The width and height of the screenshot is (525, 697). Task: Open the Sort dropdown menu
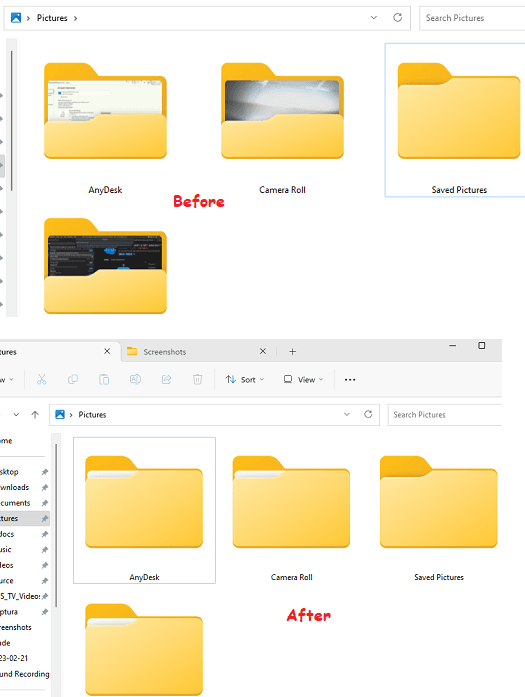(x=244, y=379)
